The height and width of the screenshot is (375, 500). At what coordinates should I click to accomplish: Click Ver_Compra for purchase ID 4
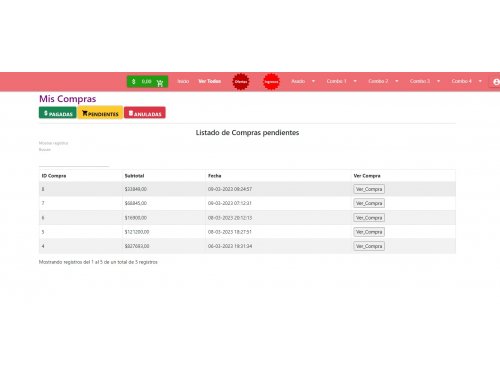point(369,246)
